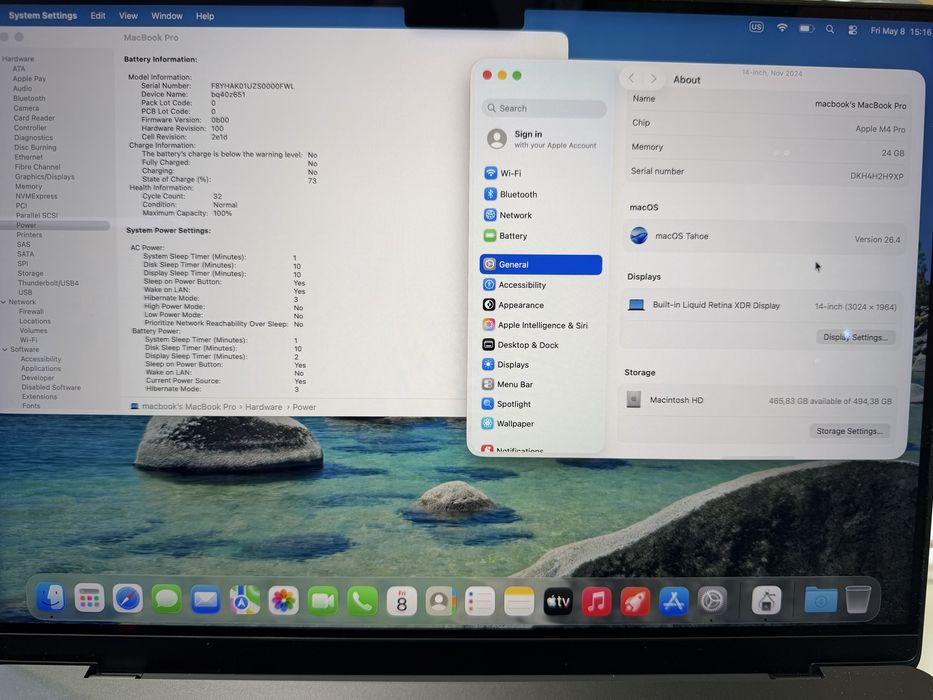Open Desktop & Dock settings
Screen dimensions: 933x700
[541, 345]
